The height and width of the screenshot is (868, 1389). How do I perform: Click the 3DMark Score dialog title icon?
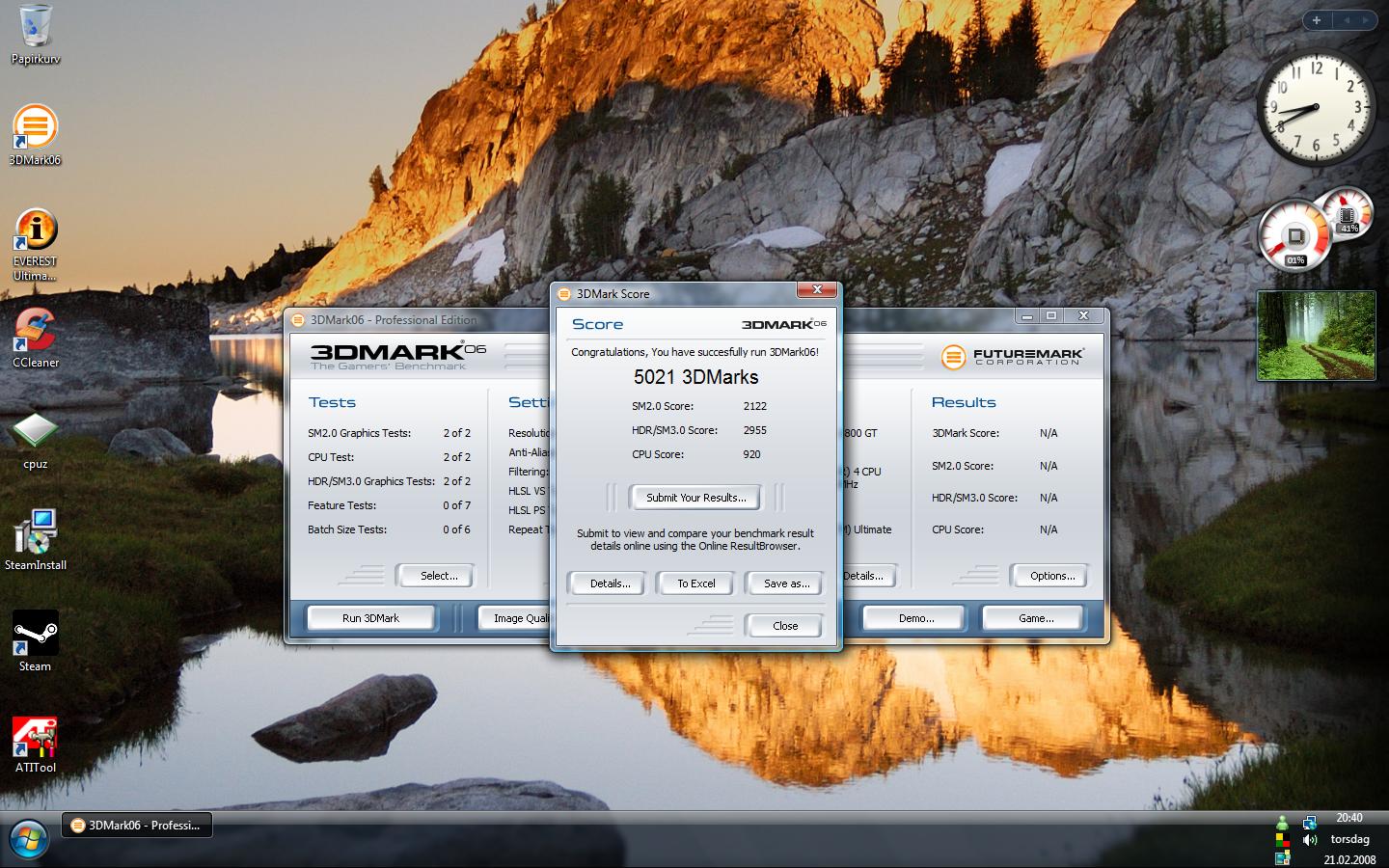tap(565, 293)
